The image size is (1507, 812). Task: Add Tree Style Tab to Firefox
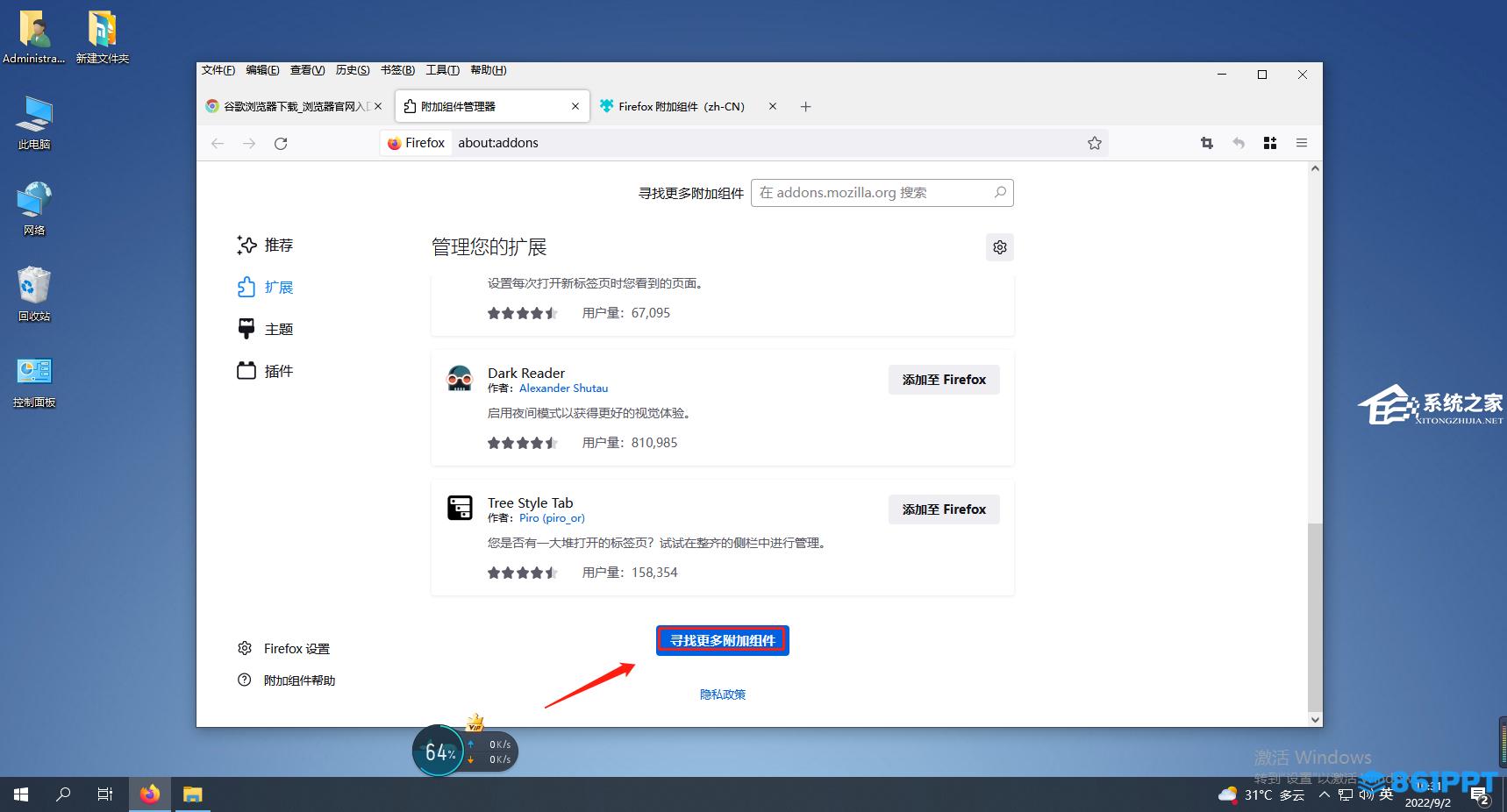944,509
